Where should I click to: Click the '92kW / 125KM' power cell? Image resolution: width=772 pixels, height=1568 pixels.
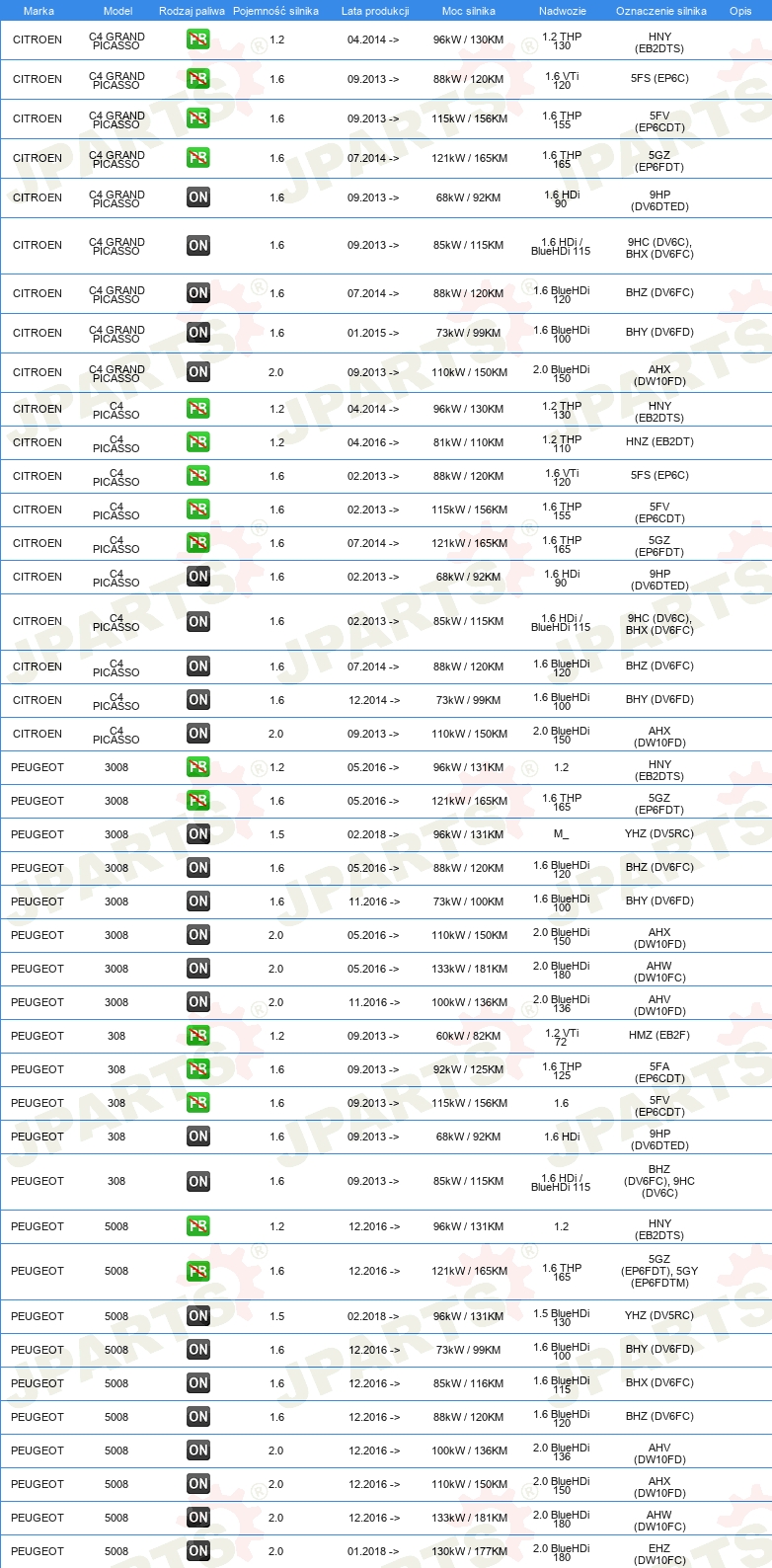coord(469,1069)
